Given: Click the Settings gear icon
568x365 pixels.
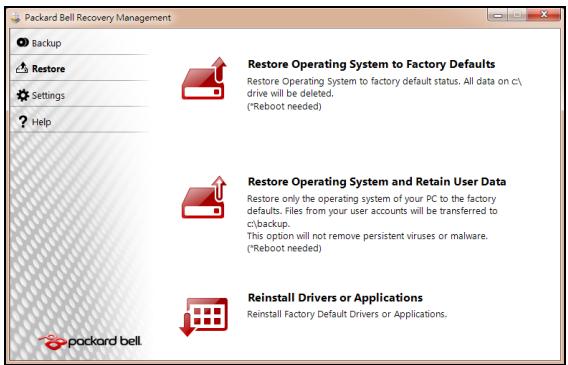Looking at the screenshot, I should pos(22,95).
